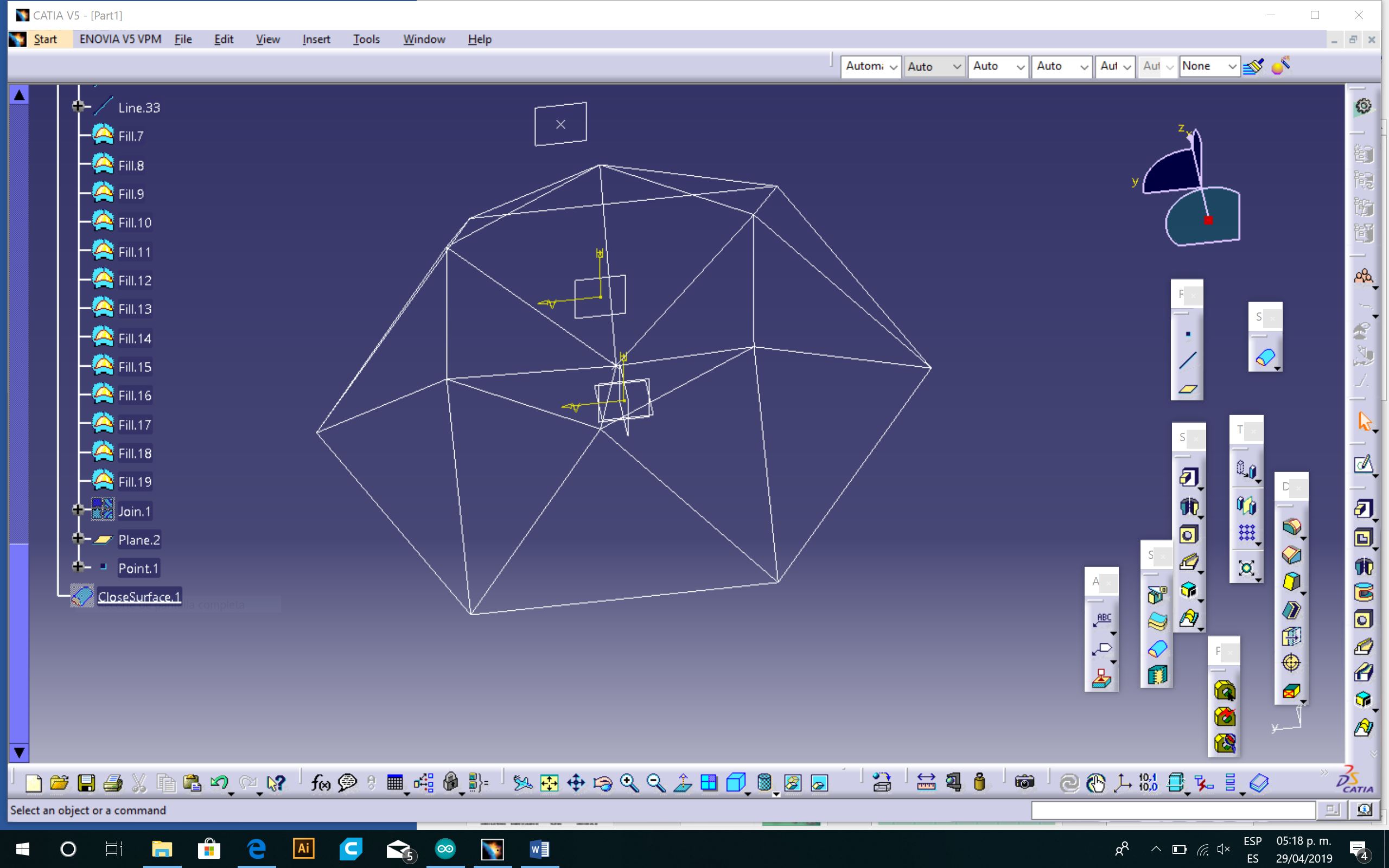Click the Fit All In icon
Viewport: 1389px width, 868px height.
coord(549,783)
